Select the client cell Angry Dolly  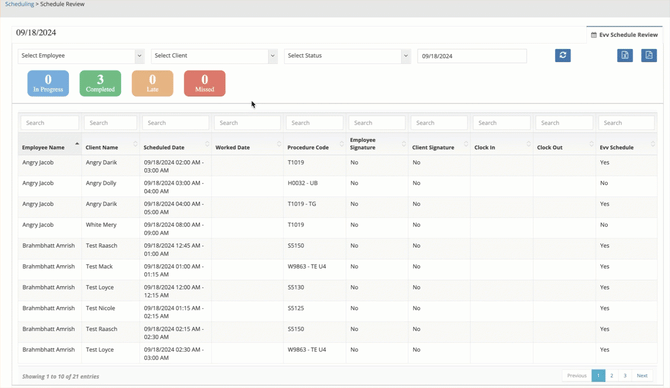(101, 183)
